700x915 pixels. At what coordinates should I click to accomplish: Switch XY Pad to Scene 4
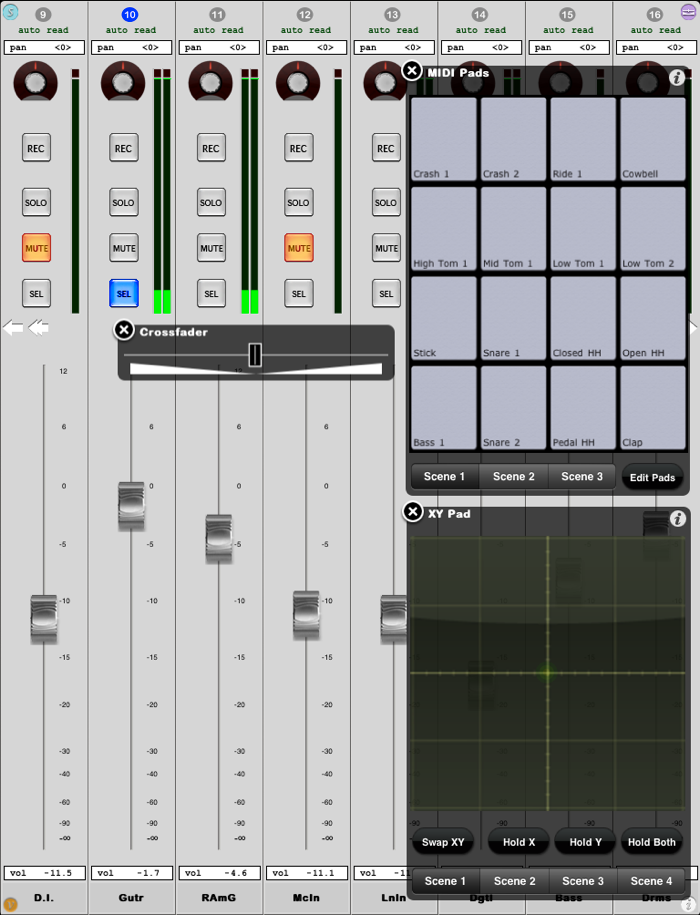point(651,881)
